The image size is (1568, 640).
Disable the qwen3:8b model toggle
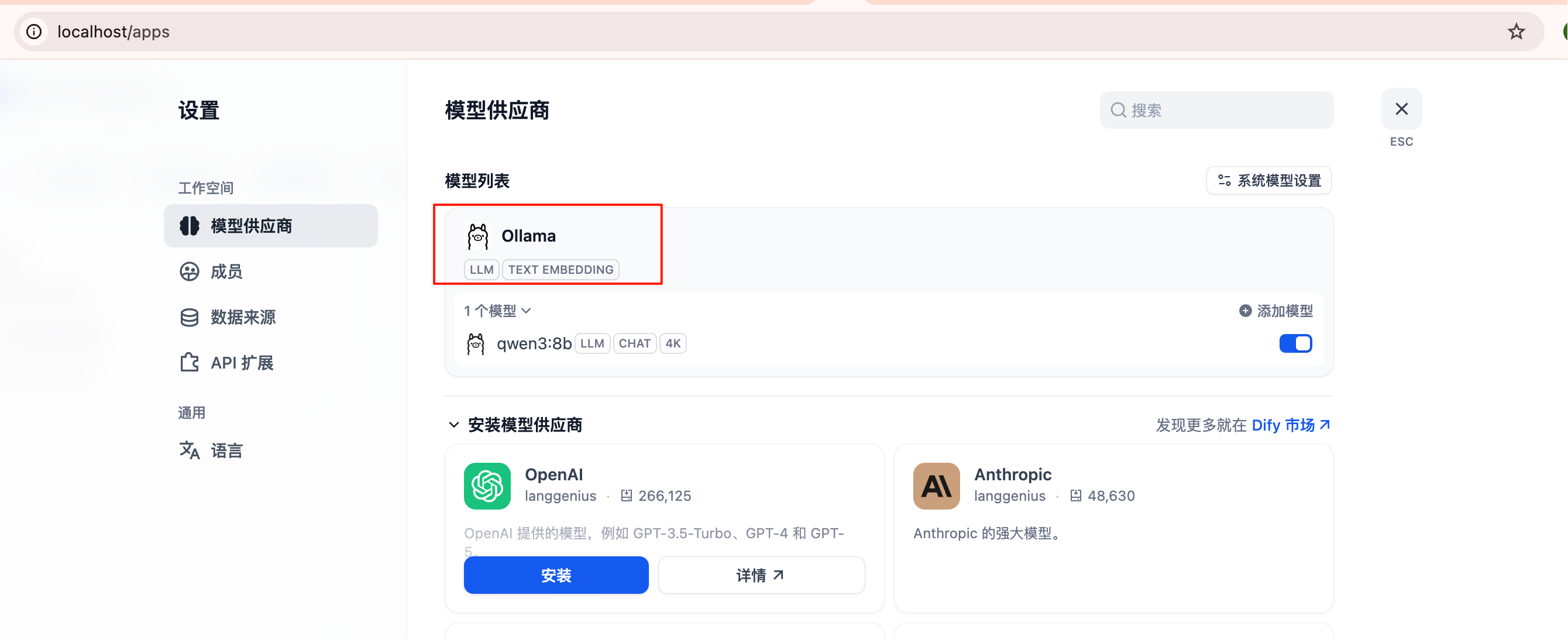(1296, 343)
